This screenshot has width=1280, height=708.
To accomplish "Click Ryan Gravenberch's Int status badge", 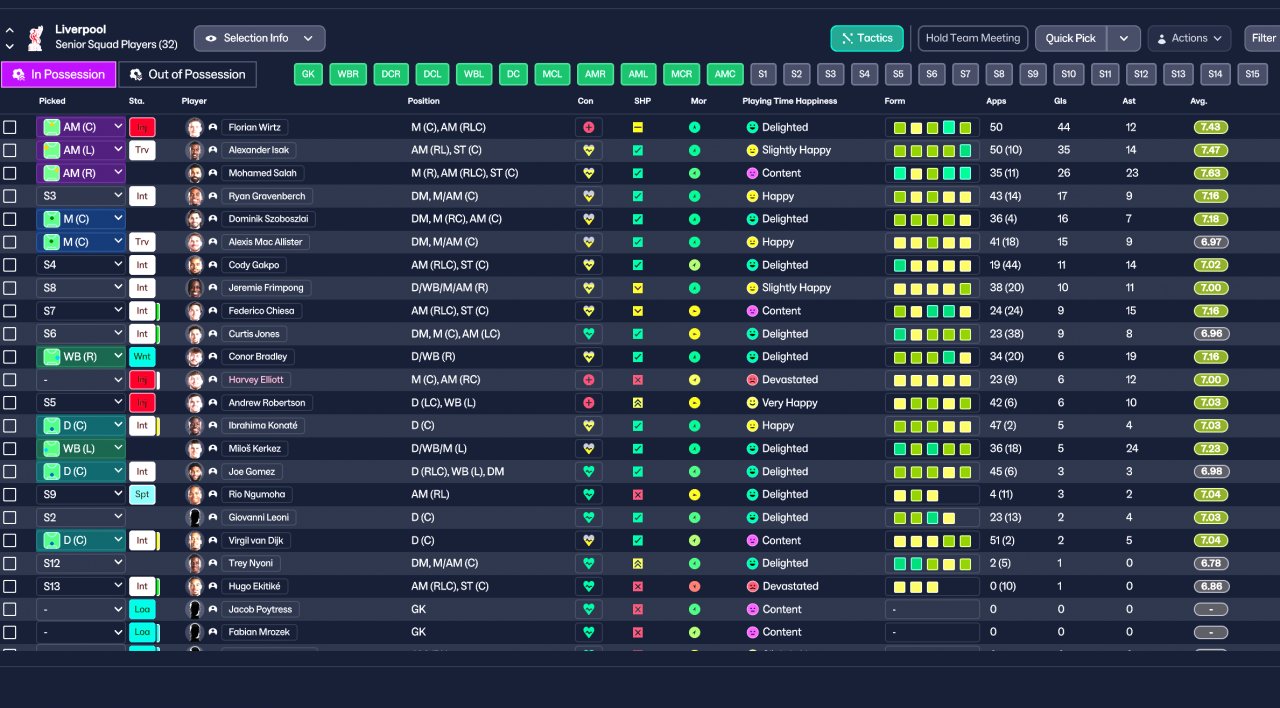I will coord(142,197).
